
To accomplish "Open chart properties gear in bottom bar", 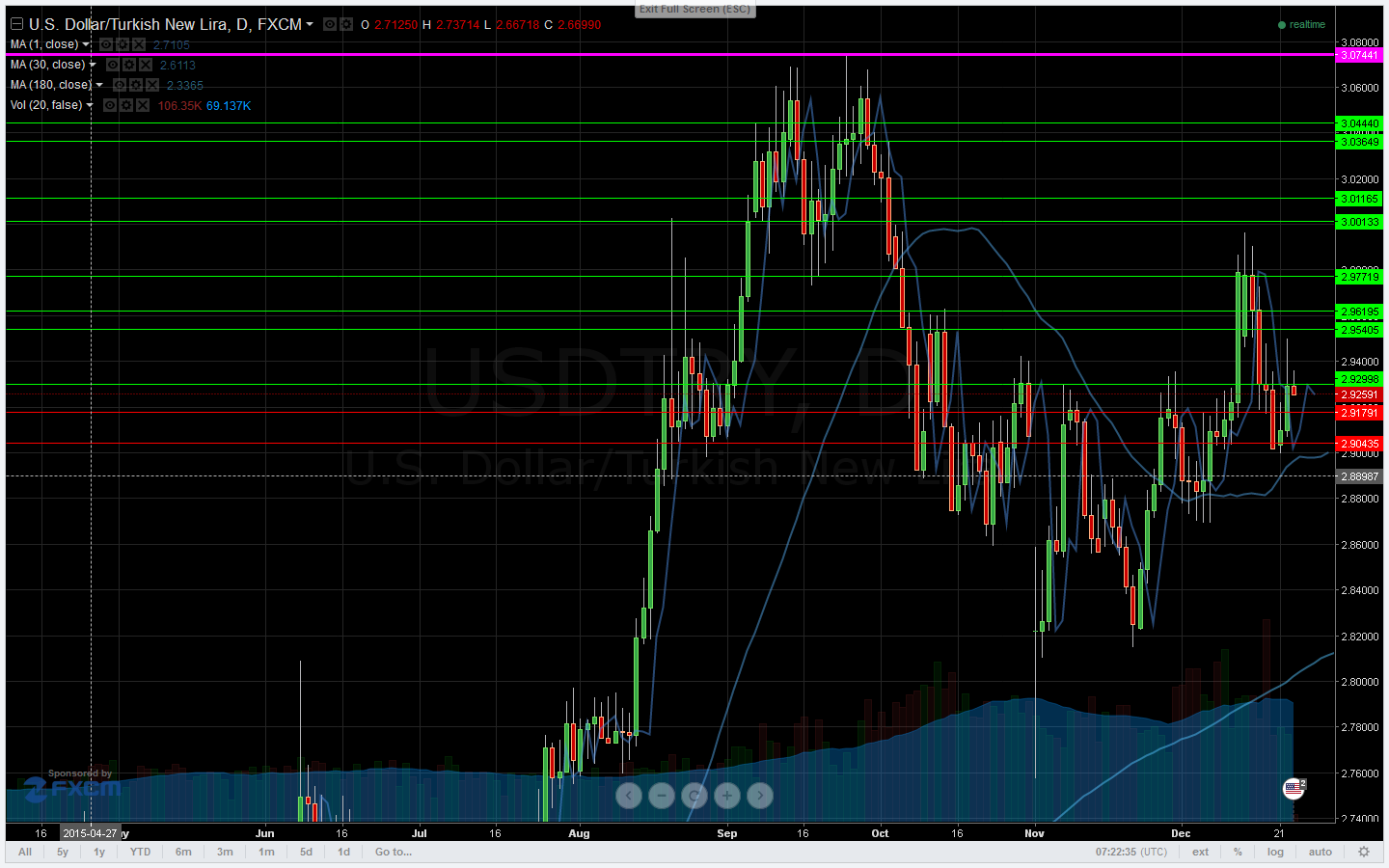I will tap(1364, 852).
